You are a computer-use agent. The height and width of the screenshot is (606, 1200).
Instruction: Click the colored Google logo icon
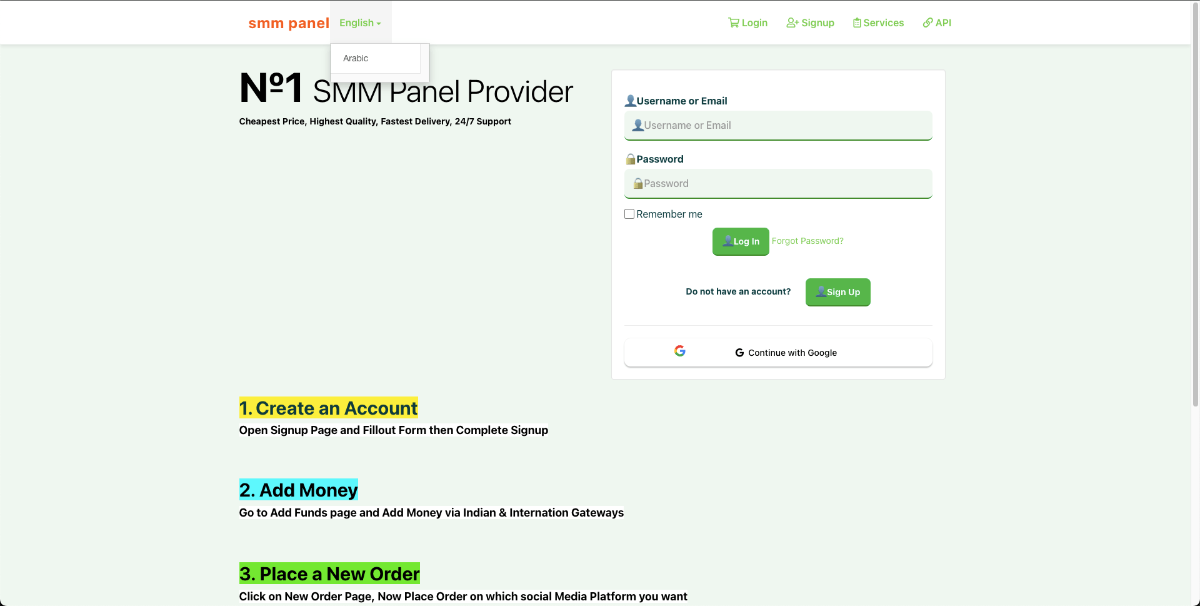pyautogui.click(x=680, y=351)
